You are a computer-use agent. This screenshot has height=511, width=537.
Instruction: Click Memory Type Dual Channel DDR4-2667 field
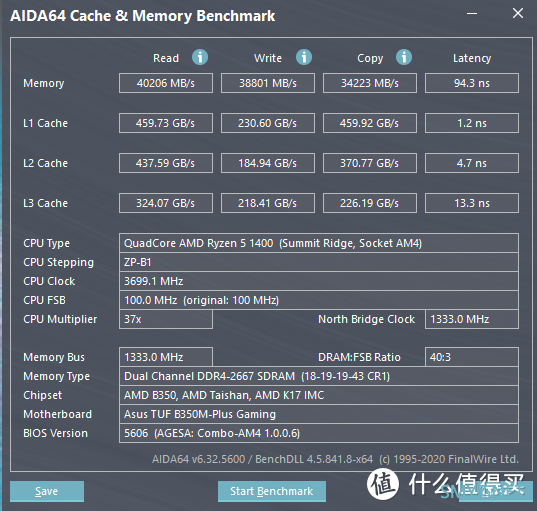click(319, 376)
